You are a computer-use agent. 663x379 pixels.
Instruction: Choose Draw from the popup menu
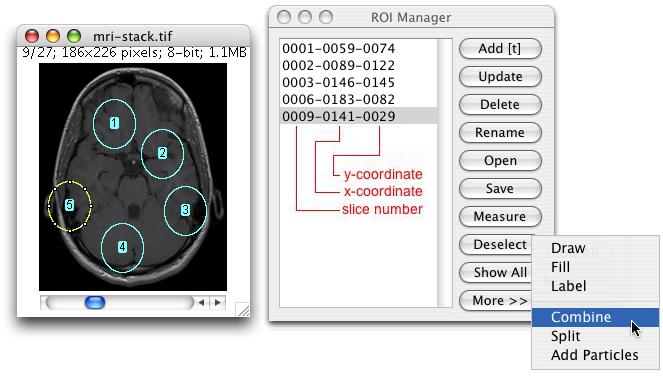[595, 248]
